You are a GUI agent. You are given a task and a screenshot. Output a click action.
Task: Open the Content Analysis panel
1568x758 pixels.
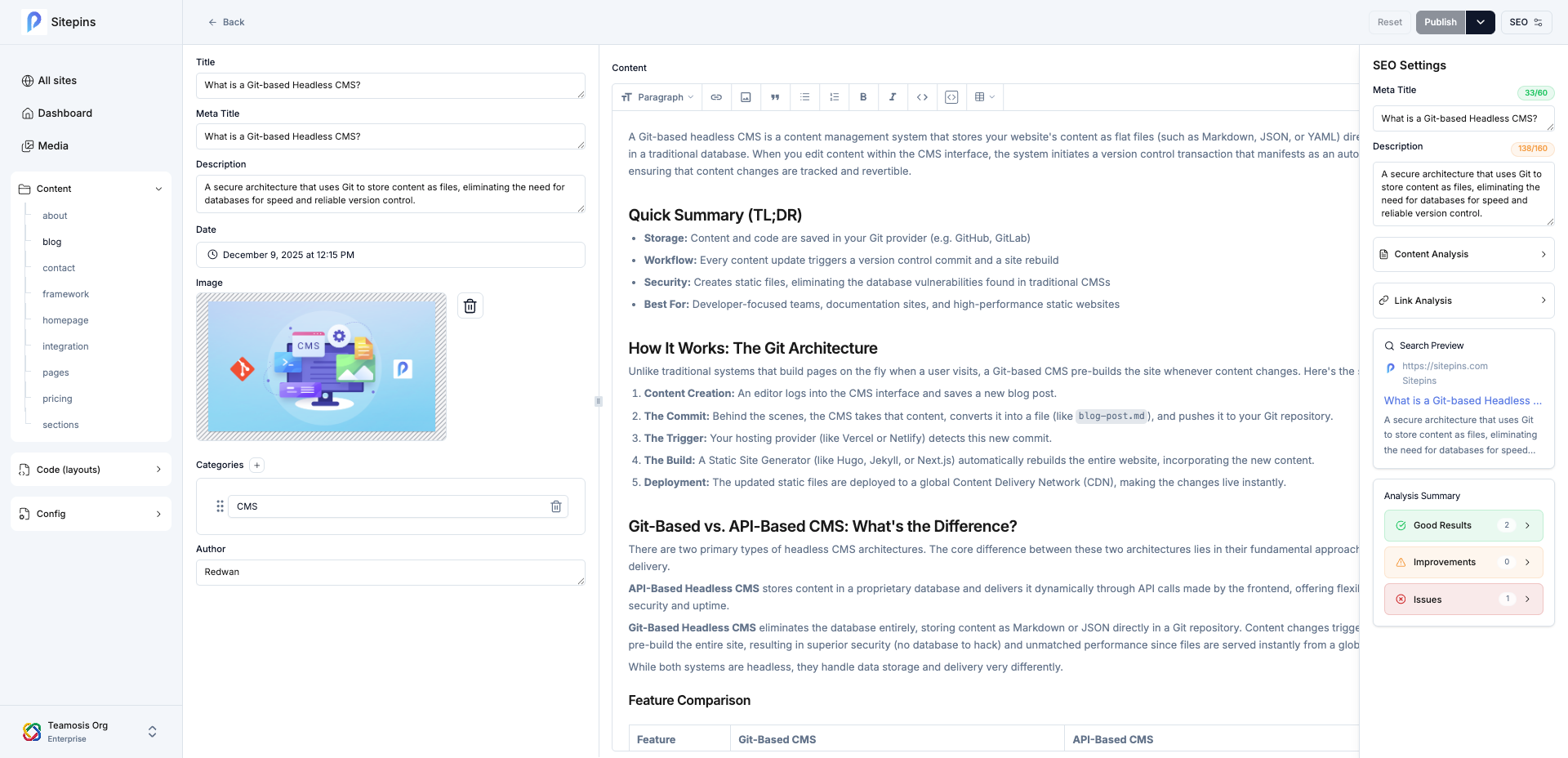tap(1463, 254)
